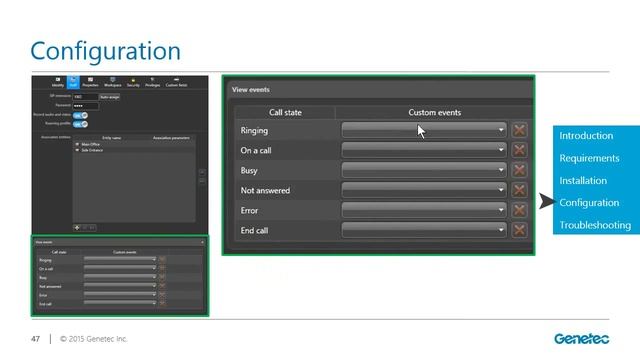Clear the Error custom event in enlarged panel
This screenshot has width=640, height=360.
click(x=519, y=210)
